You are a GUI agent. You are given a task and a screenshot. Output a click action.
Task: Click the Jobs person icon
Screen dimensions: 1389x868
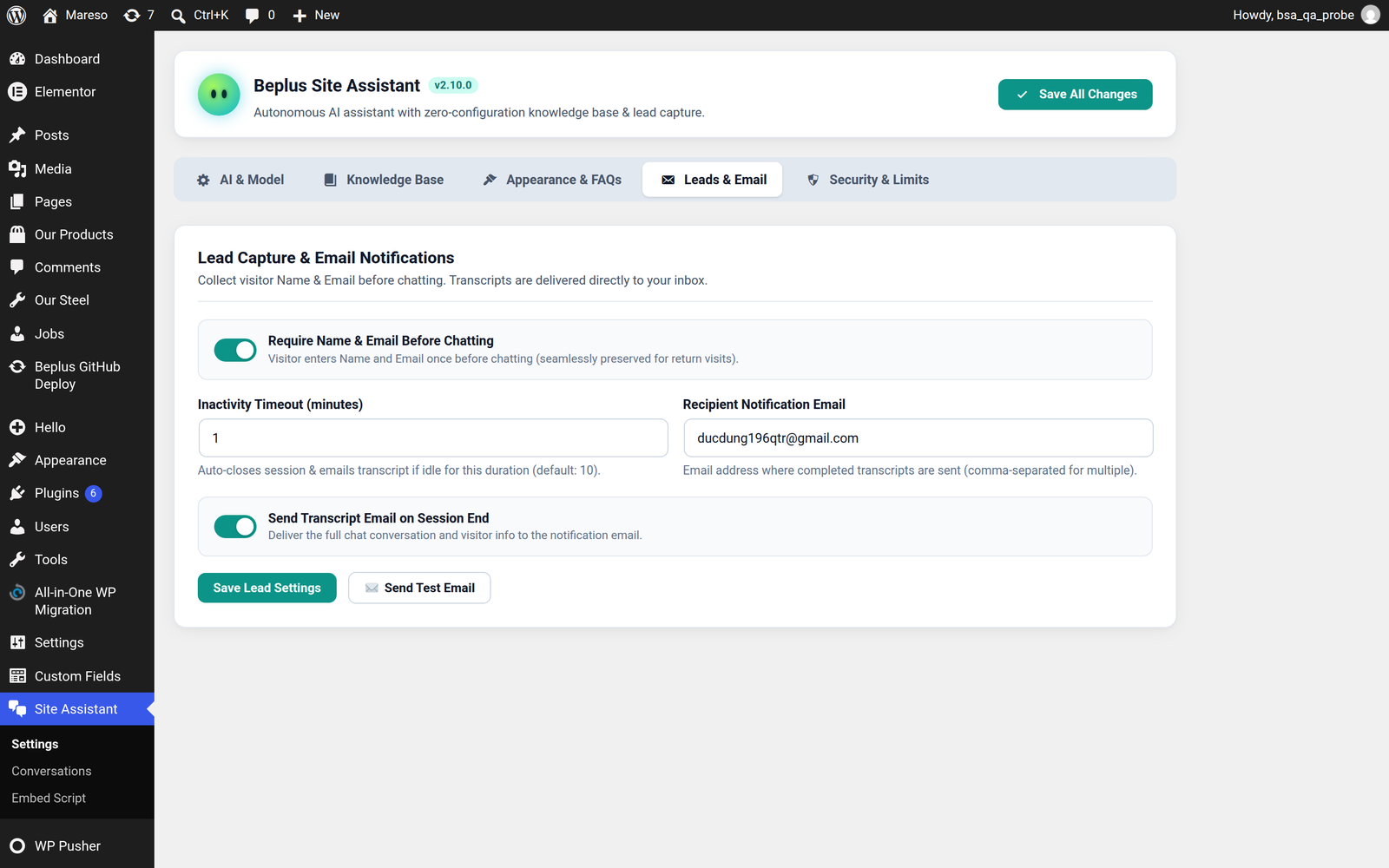coord(17,333)
